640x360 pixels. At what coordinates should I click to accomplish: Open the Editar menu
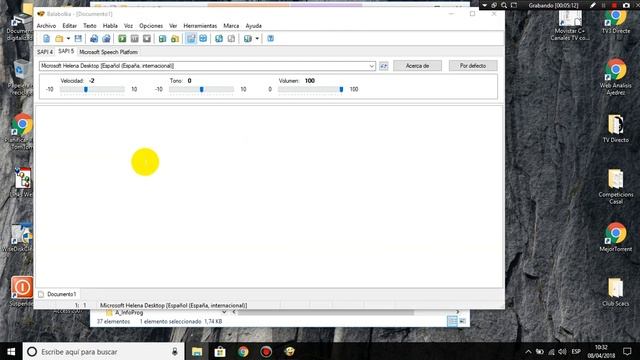[69, 26]
